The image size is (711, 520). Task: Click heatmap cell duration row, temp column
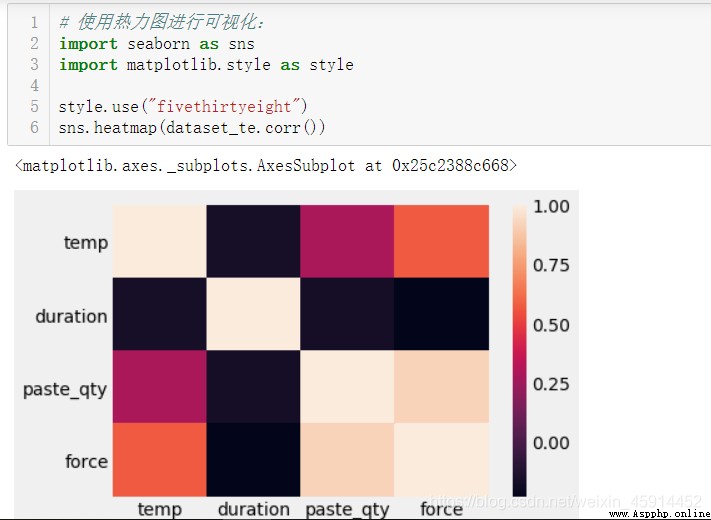(x=160, y=314)
